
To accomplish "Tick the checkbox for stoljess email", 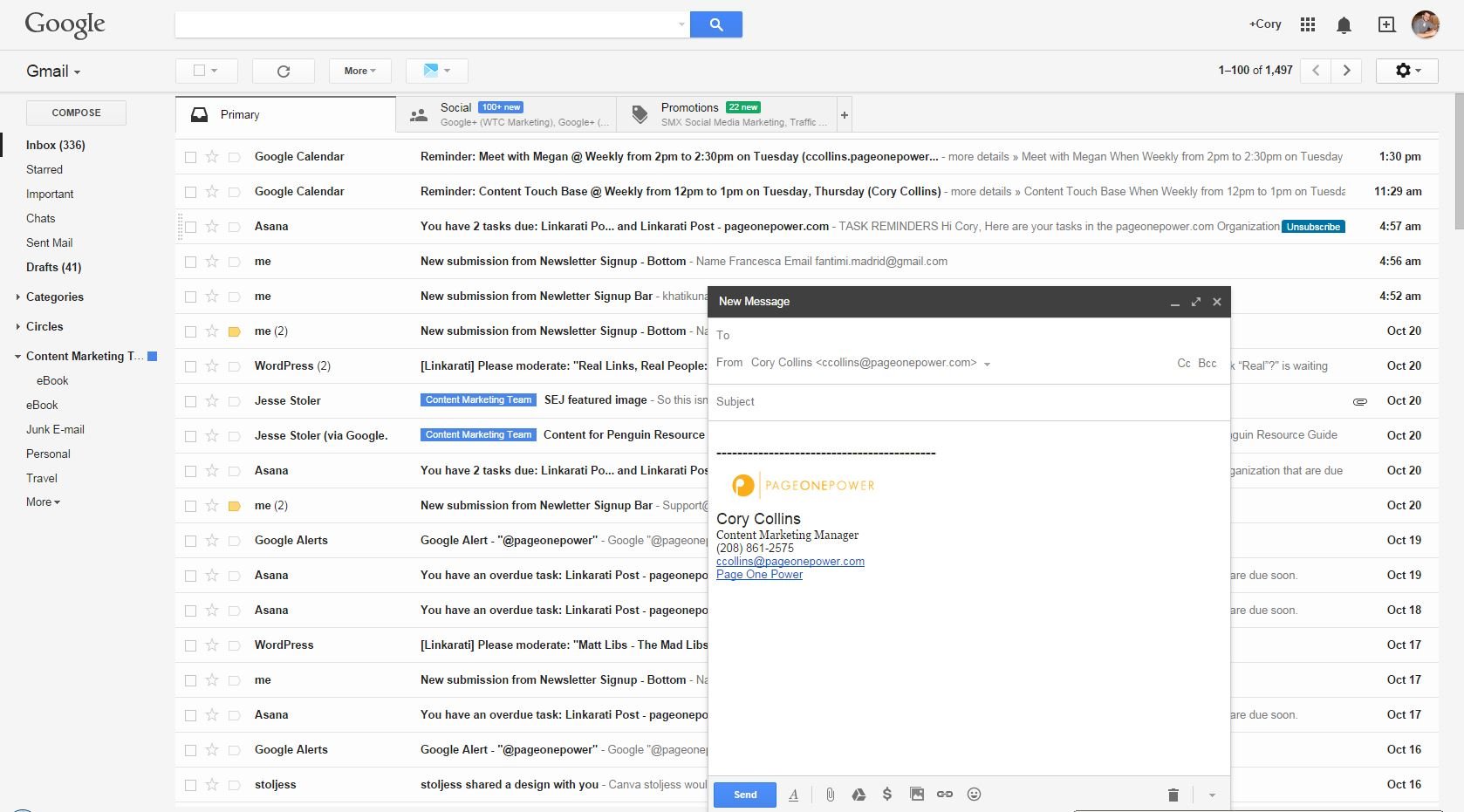I will coord(190,785).
